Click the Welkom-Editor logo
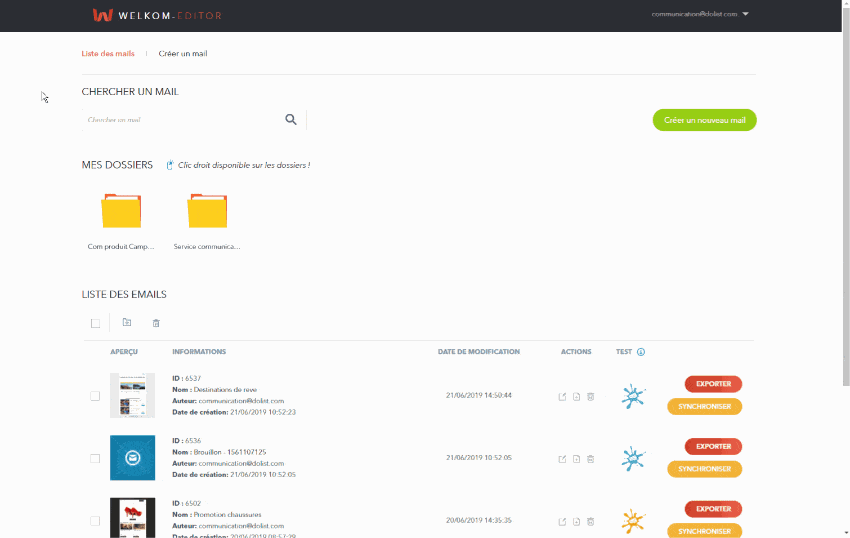 157,15
